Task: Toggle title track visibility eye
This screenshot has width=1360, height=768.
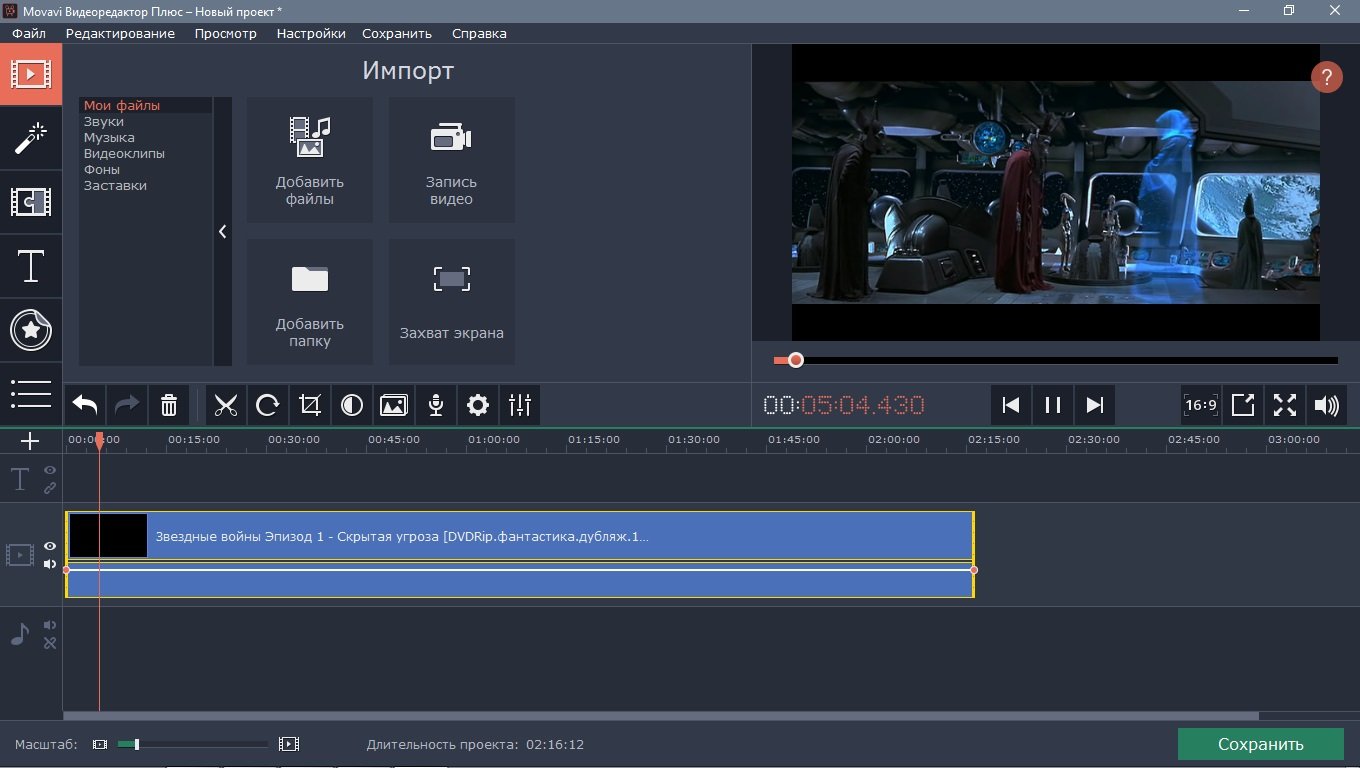Action: click(50, 470)
